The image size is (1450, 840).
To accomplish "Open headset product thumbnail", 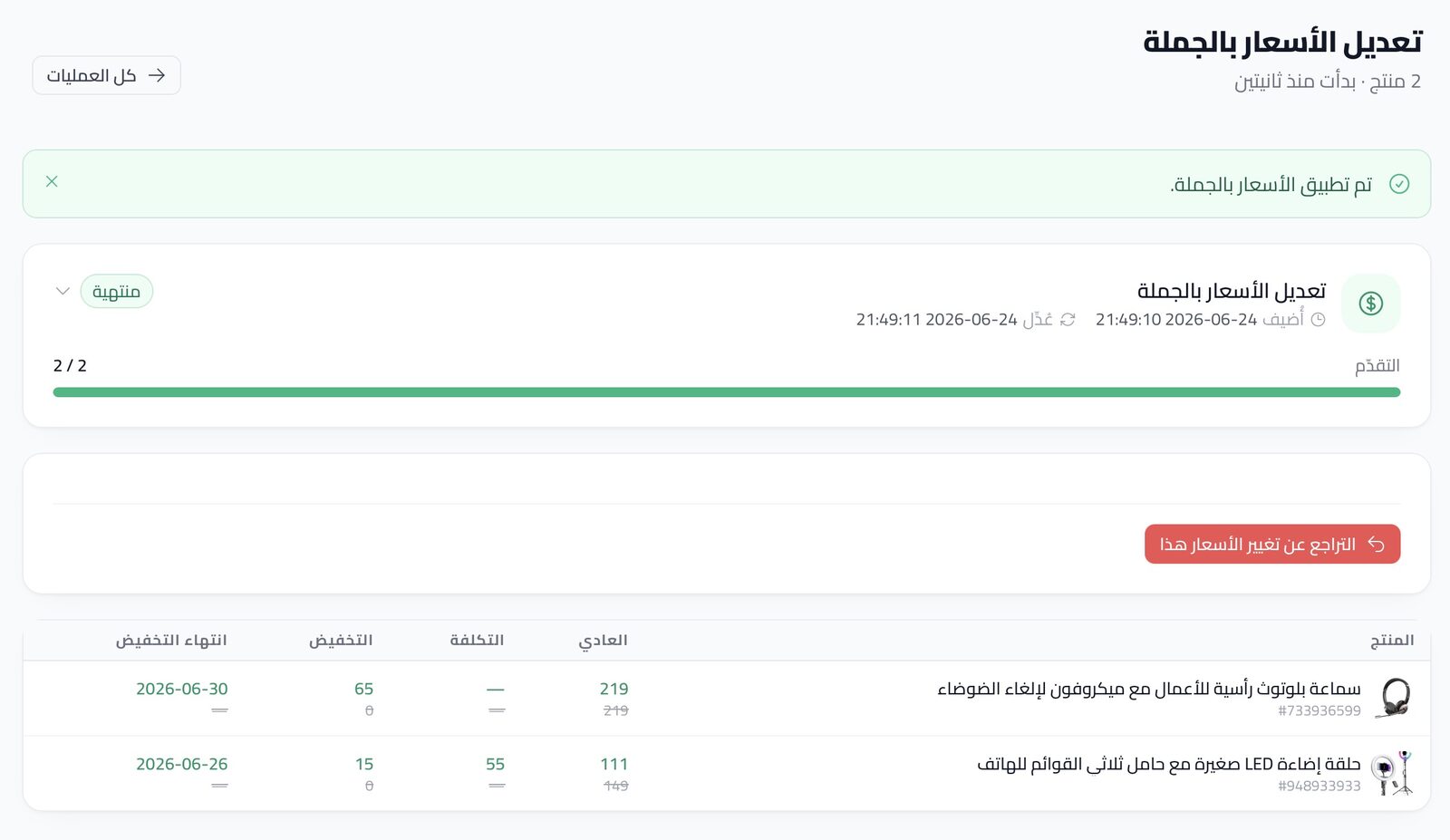I will tap(1392, 698).
